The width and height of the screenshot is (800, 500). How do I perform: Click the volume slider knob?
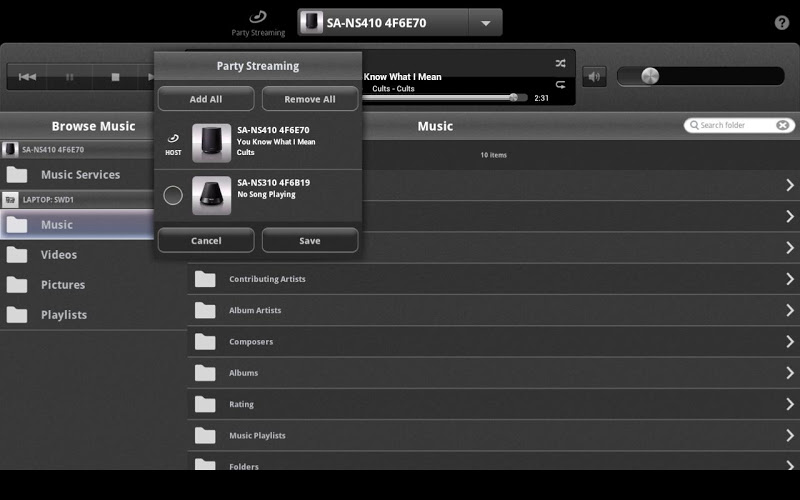click(x=650, y=76)
